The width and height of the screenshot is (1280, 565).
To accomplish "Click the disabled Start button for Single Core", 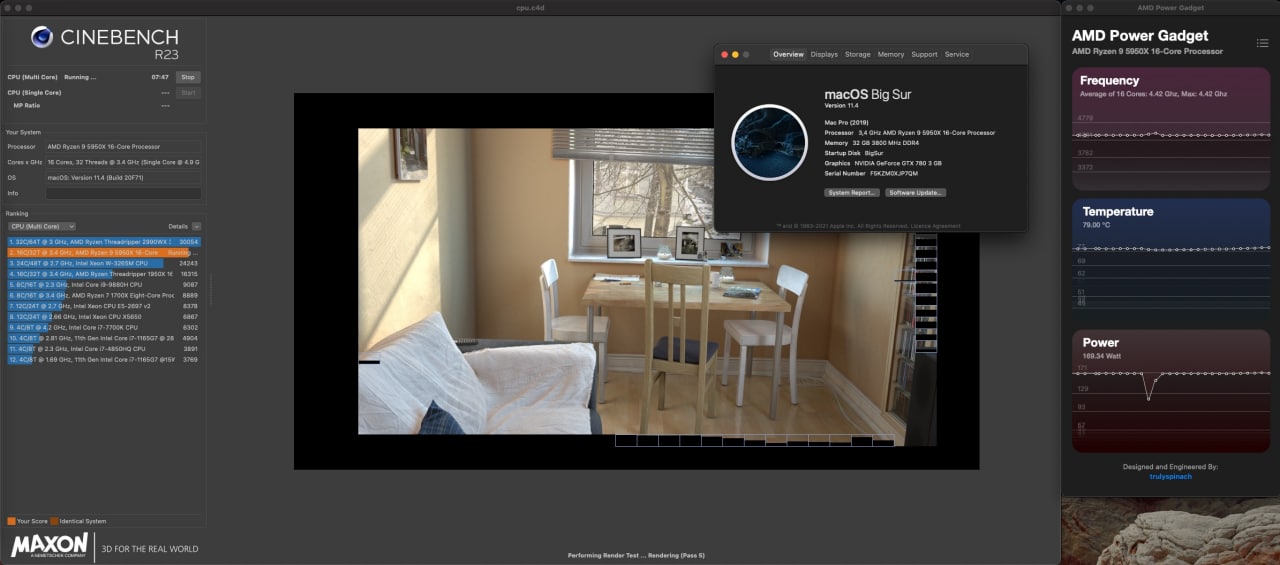I will tap(188, 93).
